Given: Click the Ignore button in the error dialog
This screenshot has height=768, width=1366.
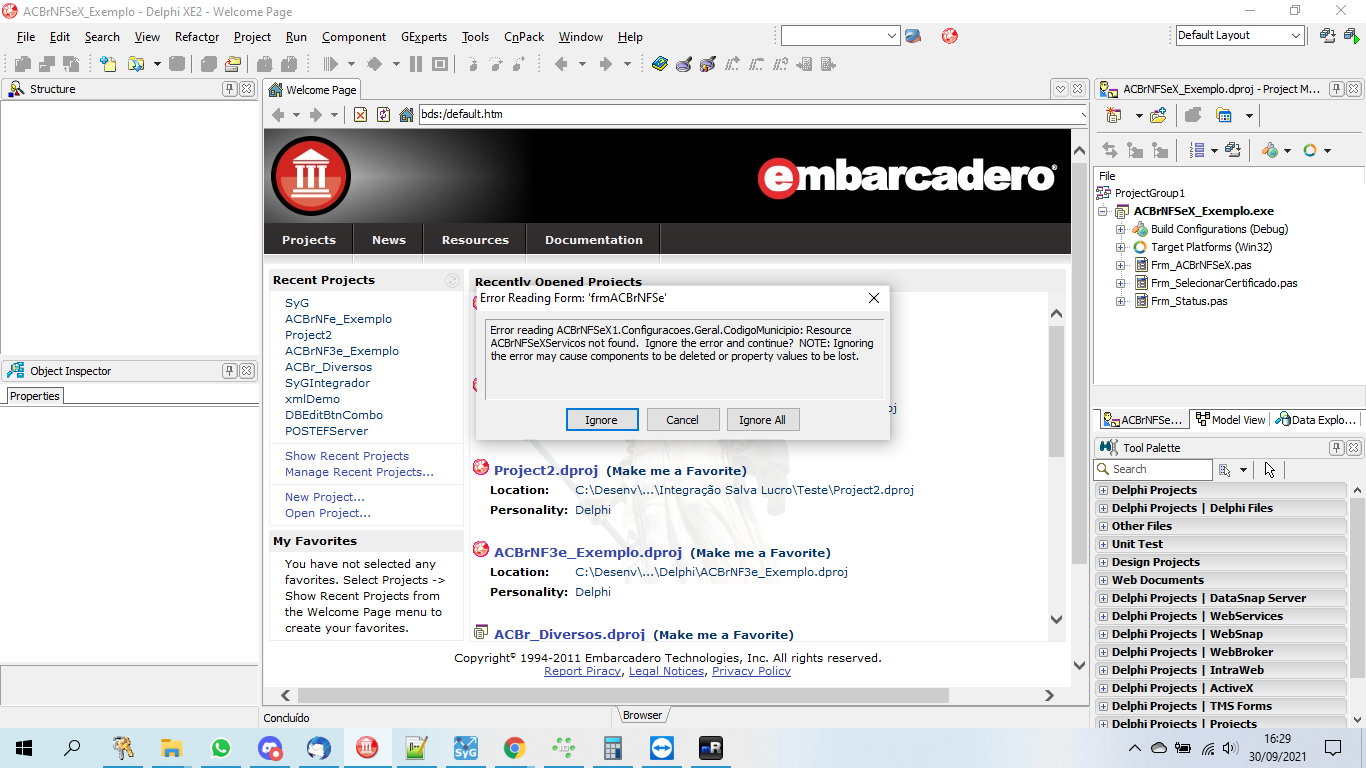Looking at the screenshot, I should tap(601, 420).
